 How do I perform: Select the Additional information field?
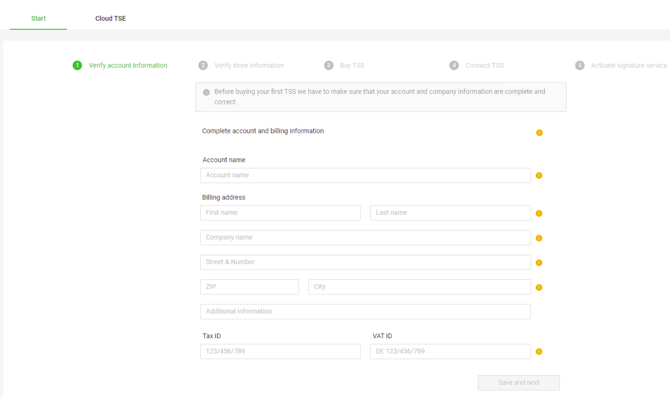[x=365, y=312]
